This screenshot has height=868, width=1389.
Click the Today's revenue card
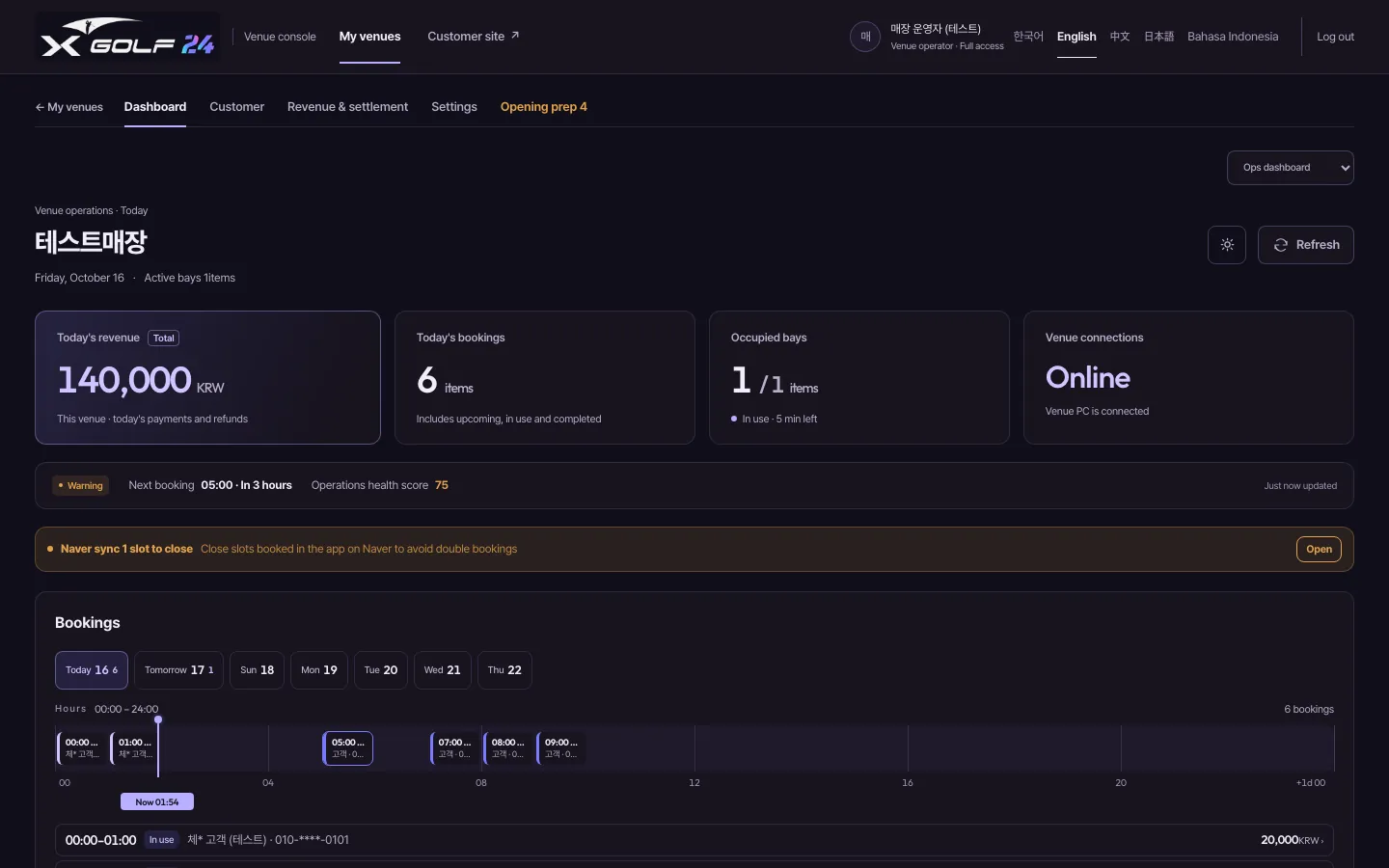click(x=207, y=377)
